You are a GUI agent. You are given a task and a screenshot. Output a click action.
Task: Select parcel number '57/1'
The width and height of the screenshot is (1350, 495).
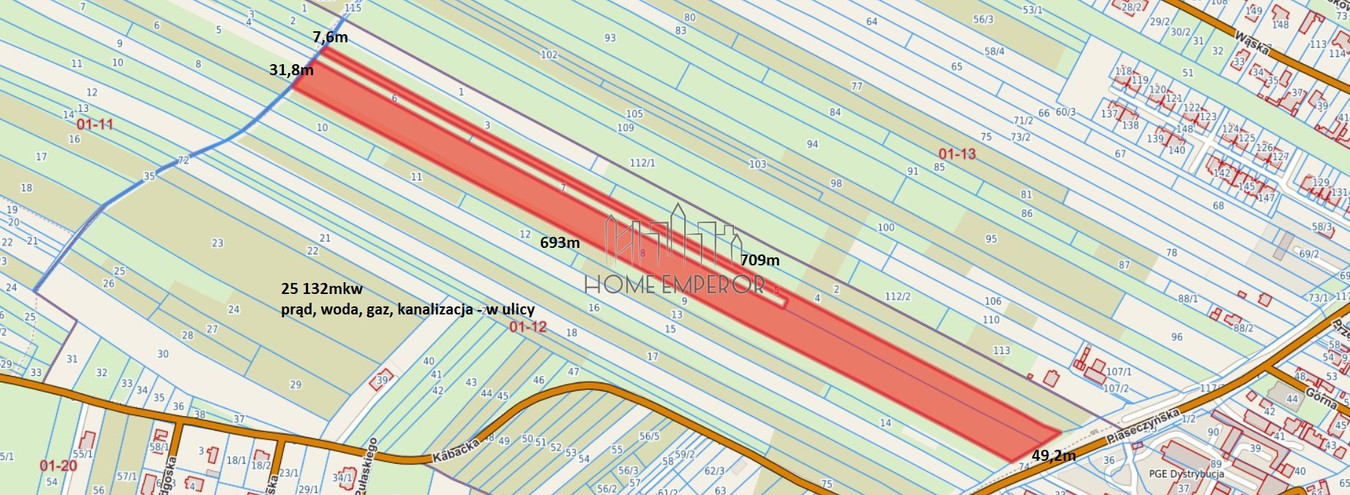tap(126, 477)
